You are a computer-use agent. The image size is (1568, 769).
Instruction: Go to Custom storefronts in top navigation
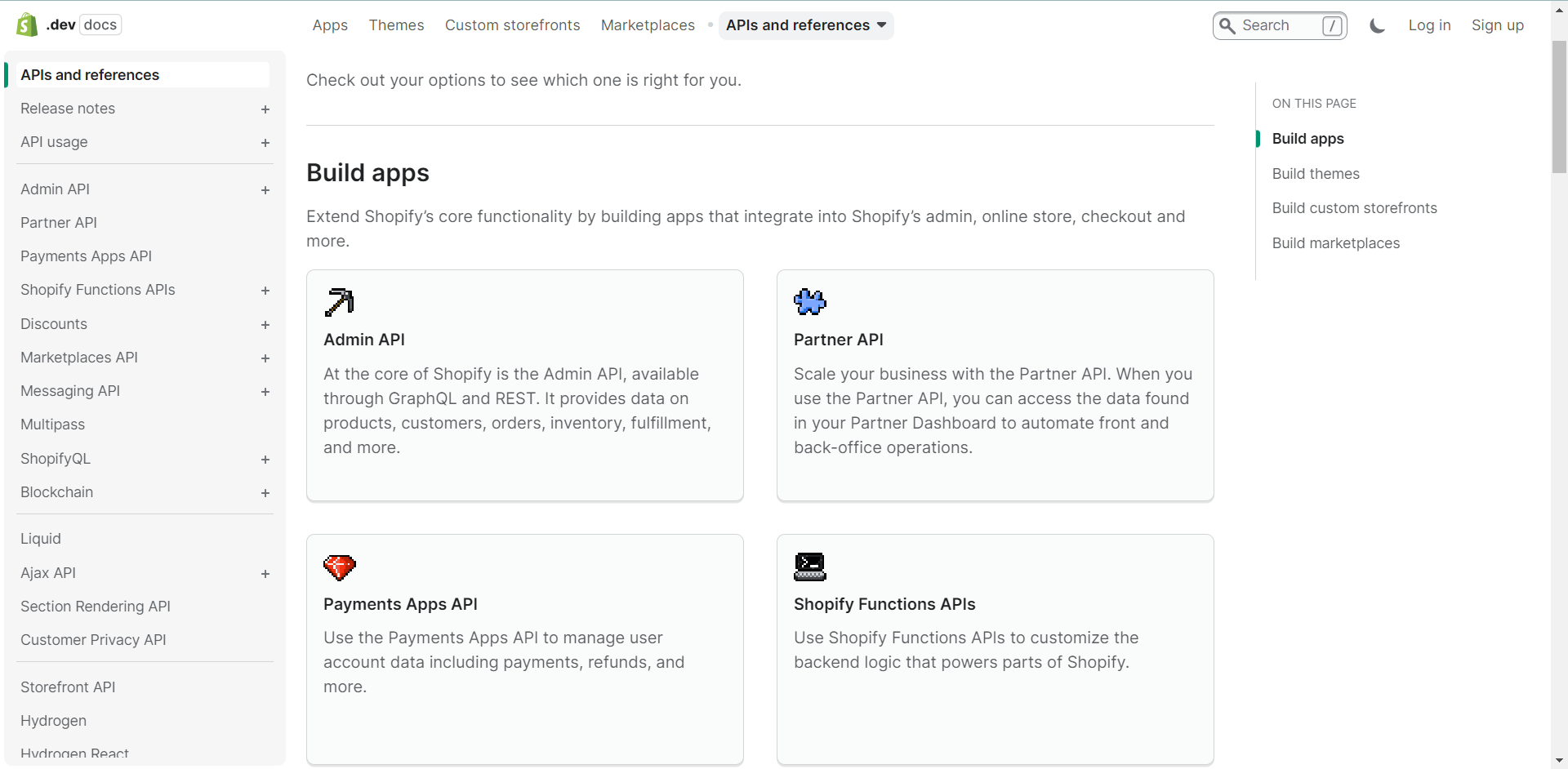(512, 25)
